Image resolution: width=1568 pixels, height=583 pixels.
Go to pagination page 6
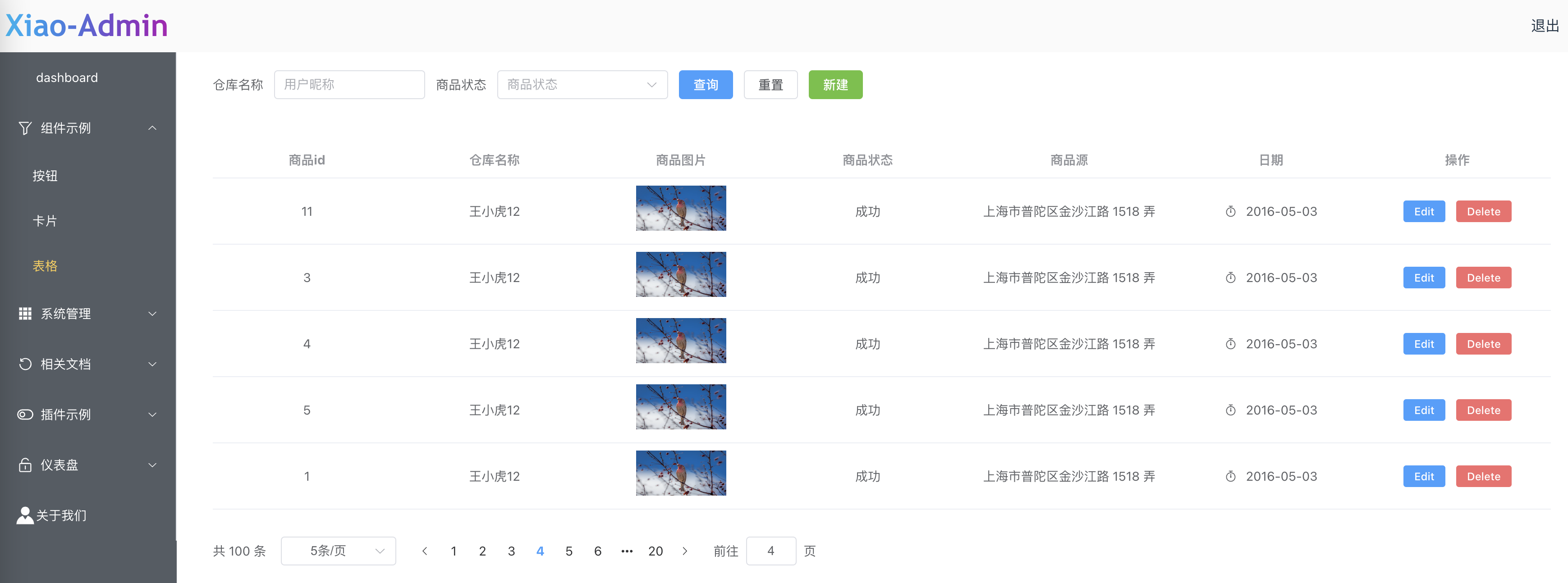tap(597, 551)
